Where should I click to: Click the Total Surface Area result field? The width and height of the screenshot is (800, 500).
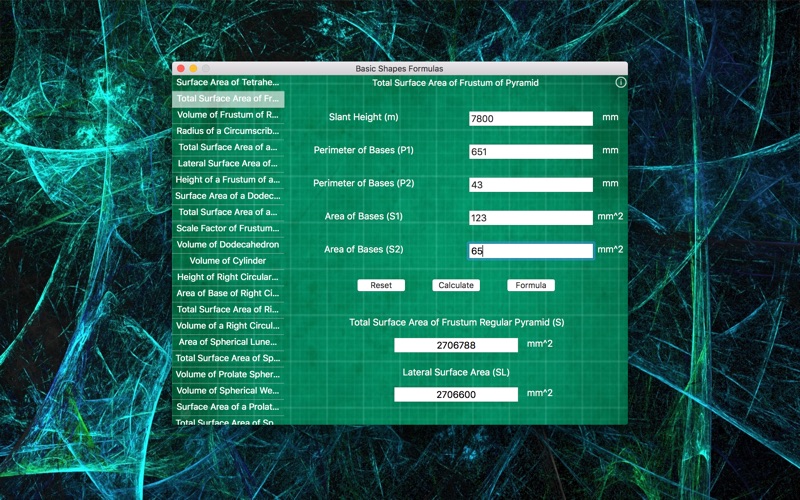coord(456,345)
